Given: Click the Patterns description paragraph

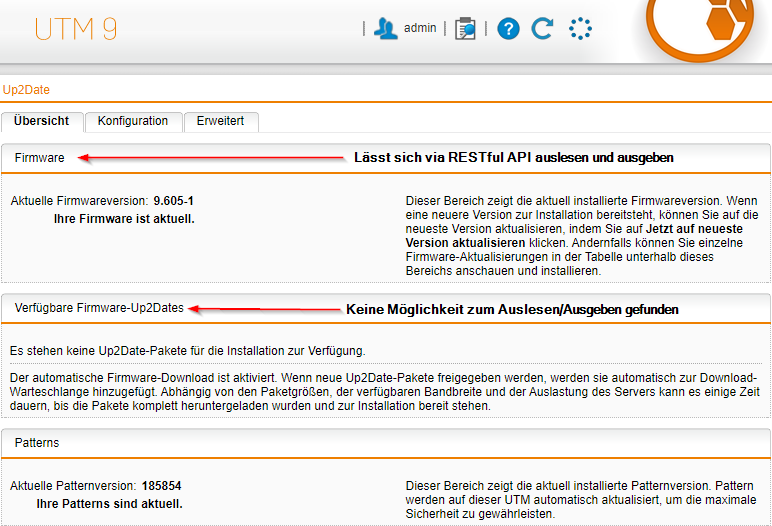Looking at the screenshot, I should [580, 500].
